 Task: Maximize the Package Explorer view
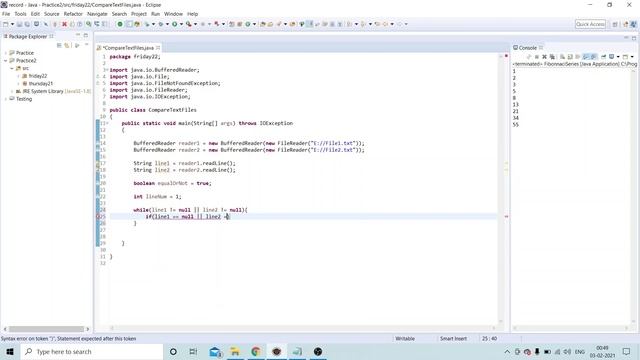86,36
